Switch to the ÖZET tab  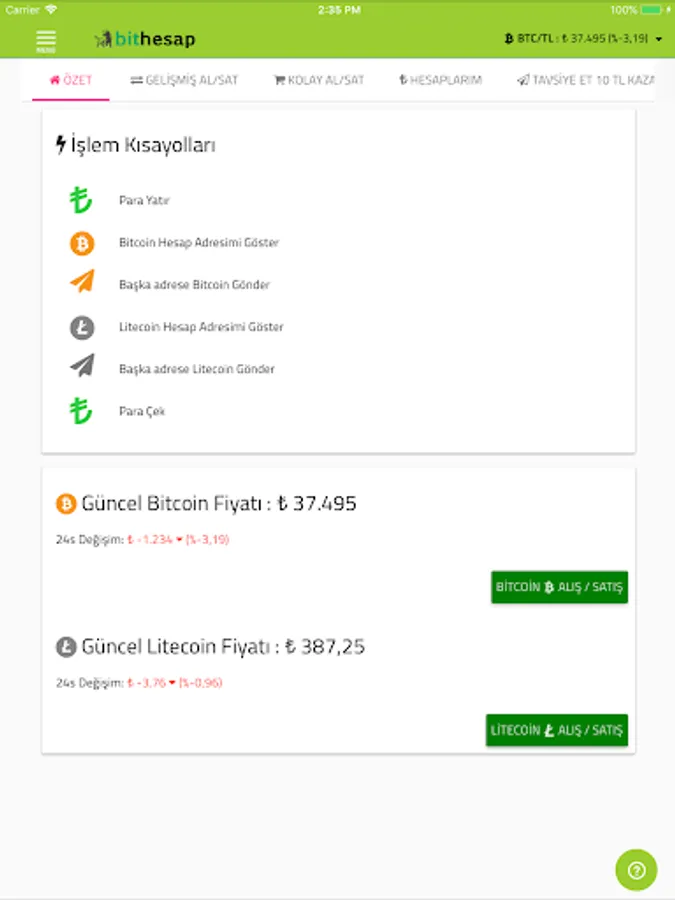click(70, 80)
